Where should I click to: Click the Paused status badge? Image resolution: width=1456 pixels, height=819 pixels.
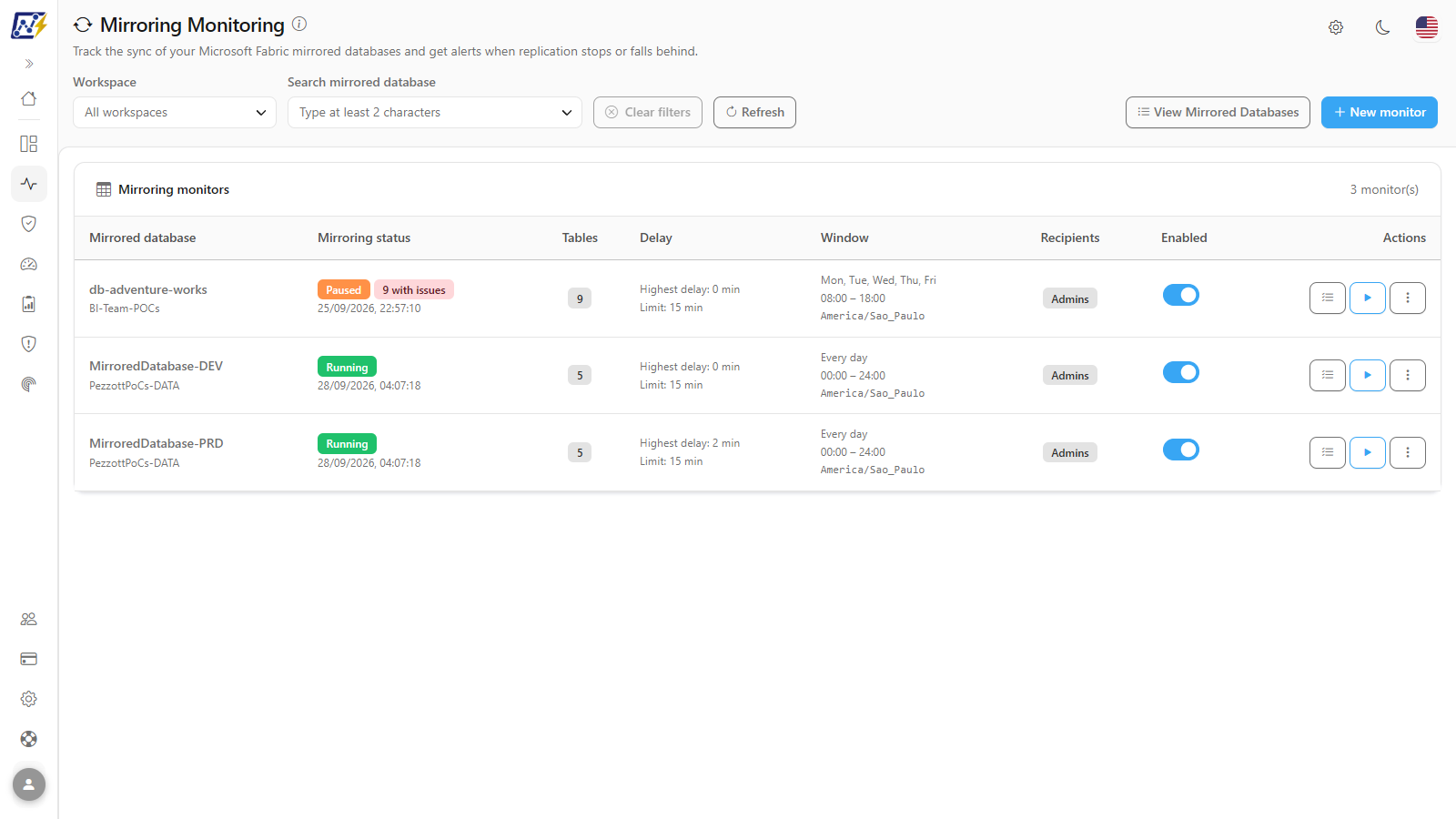[344, 290]
